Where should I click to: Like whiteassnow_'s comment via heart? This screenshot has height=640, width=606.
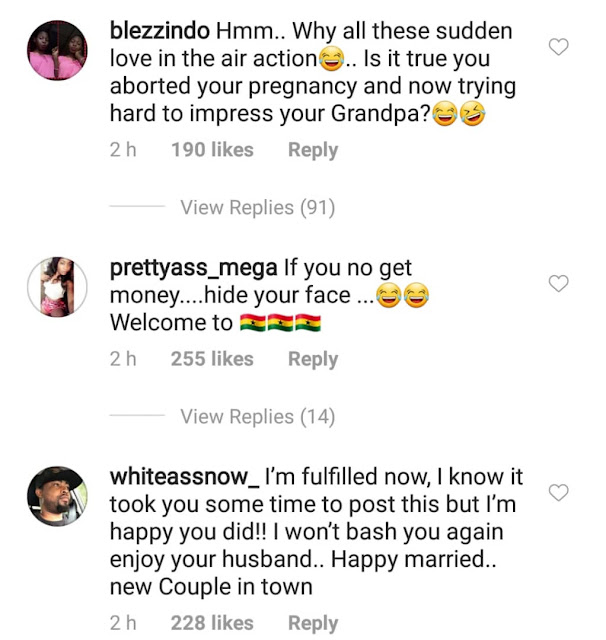pyautogui.click(x=558, y=492)
